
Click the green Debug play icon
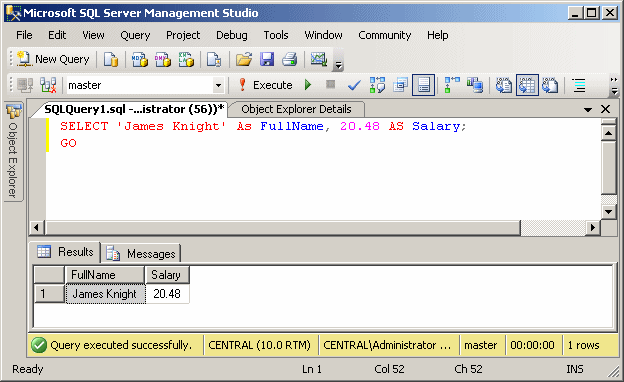coord(308,85)
